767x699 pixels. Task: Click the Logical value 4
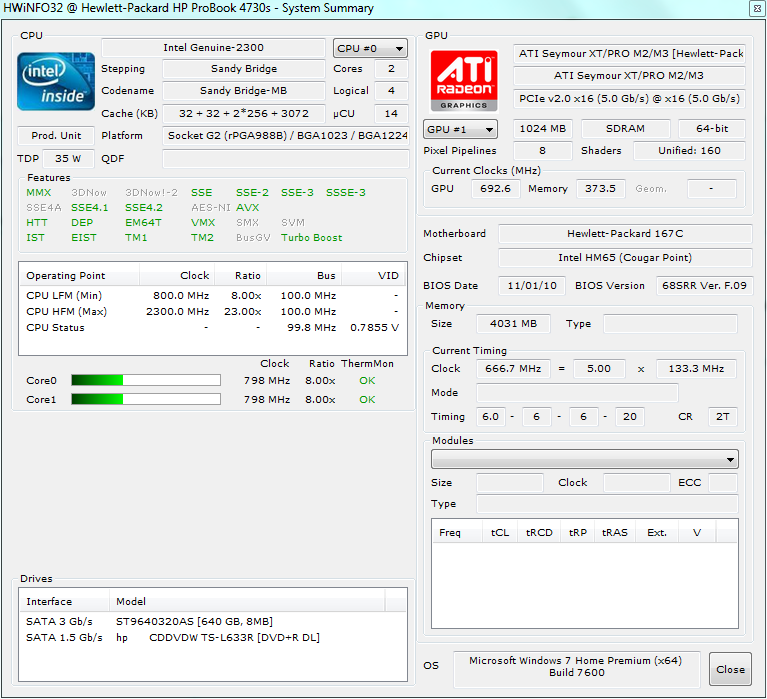pyautogui.click(x=391, y=90)
